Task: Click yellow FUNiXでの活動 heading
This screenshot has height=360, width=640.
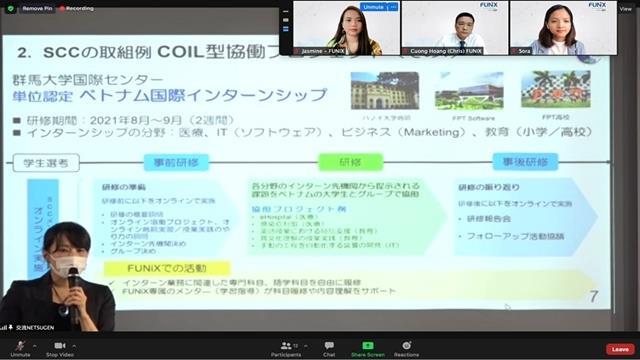Action: (x=167, y=268)
